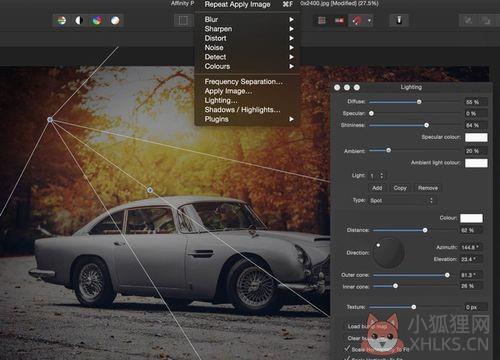Open the Assistant manager toolbar icon
The width and height of the screenshot is (500, 360).
click(399, 20)
